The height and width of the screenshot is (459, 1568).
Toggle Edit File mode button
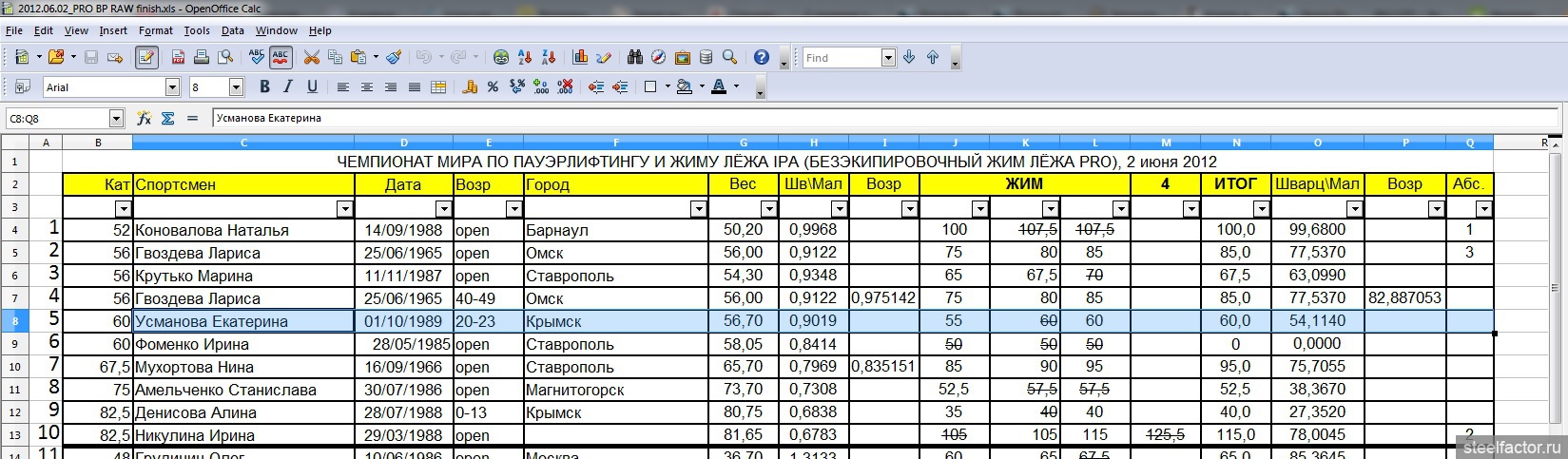point(146,58)
